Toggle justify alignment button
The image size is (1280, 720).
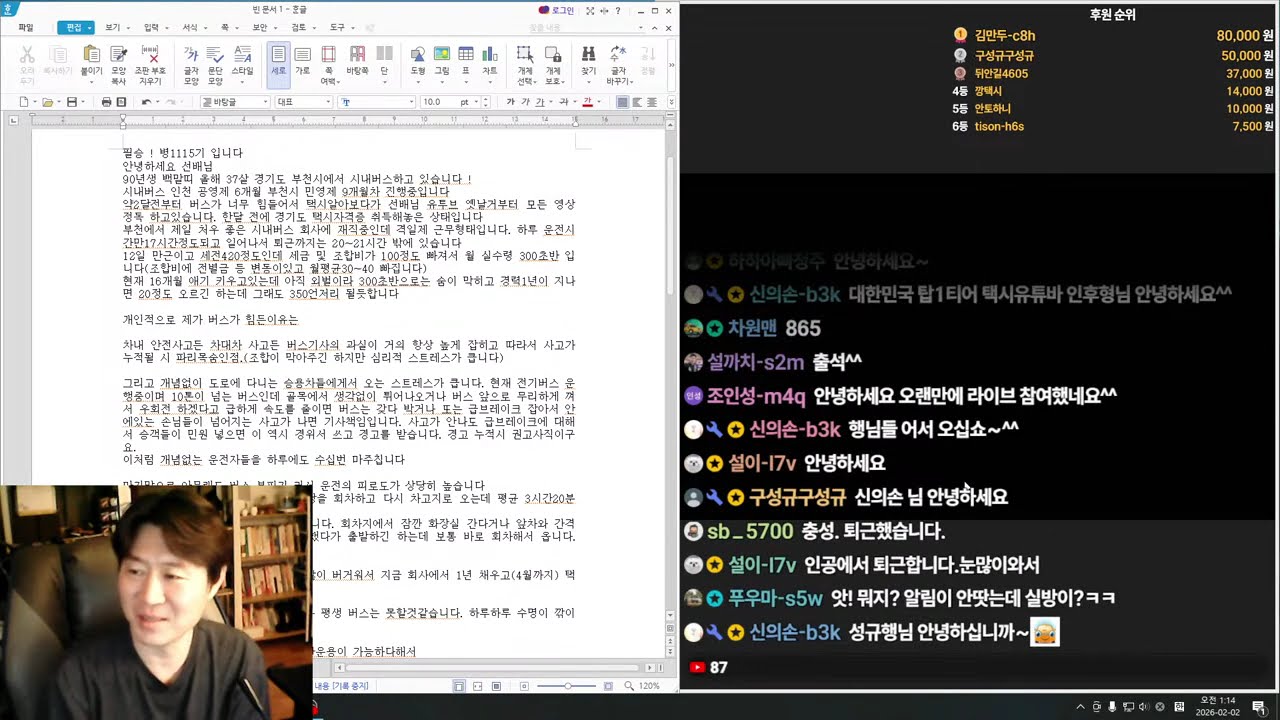(x=622, y=102)
